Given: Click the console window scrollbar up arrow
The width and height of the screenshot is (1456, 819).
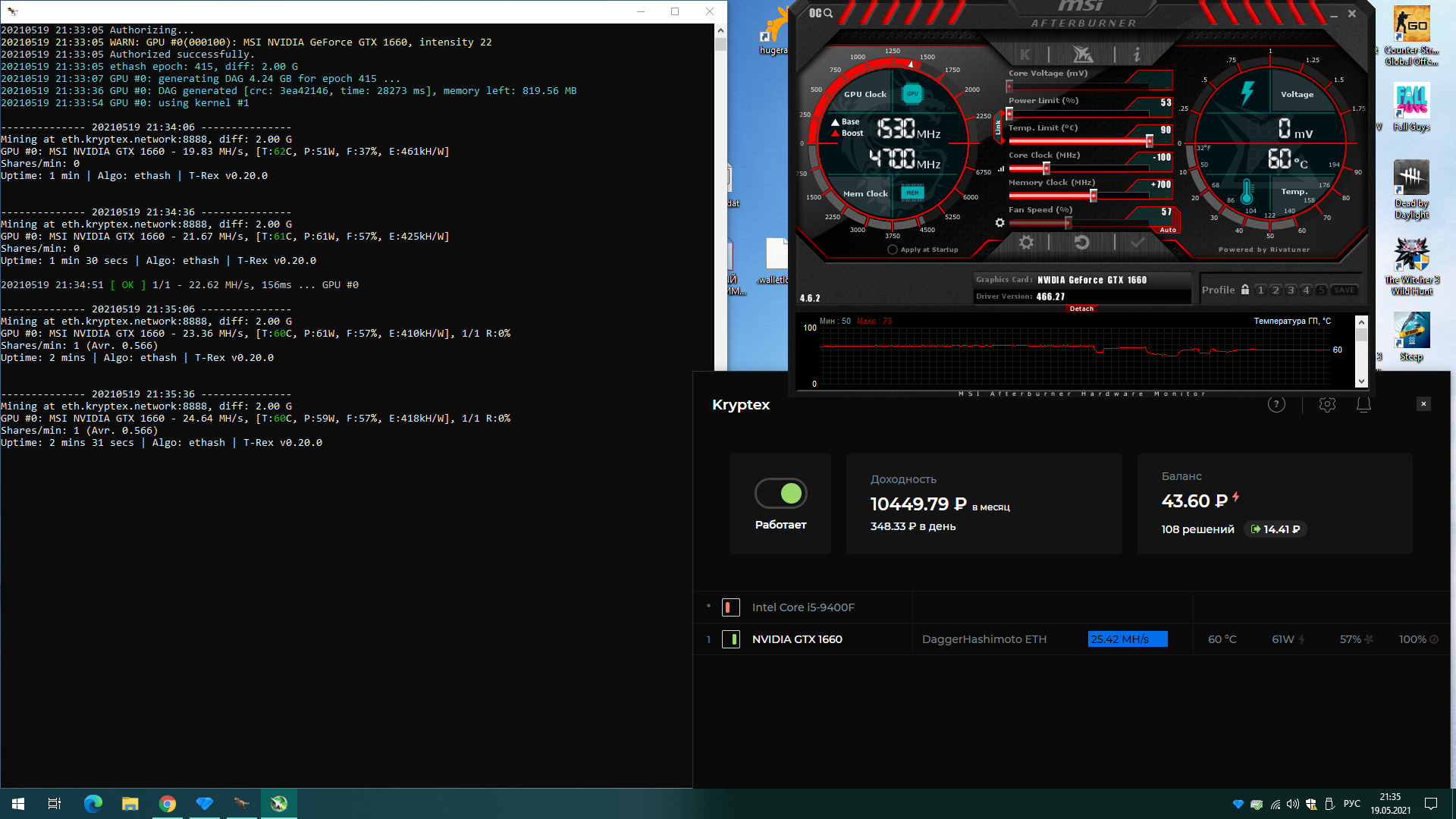Looking at the screenshot, I should point(720,30).
